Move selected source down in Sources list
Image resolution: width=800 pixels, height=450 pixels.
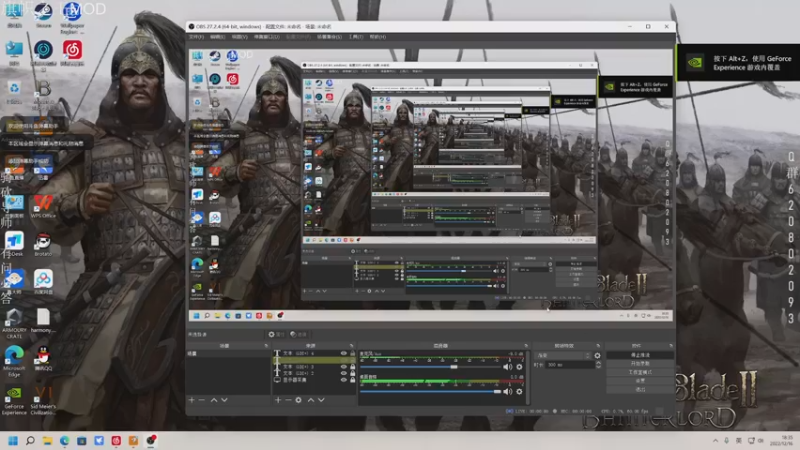coord(321,400)
